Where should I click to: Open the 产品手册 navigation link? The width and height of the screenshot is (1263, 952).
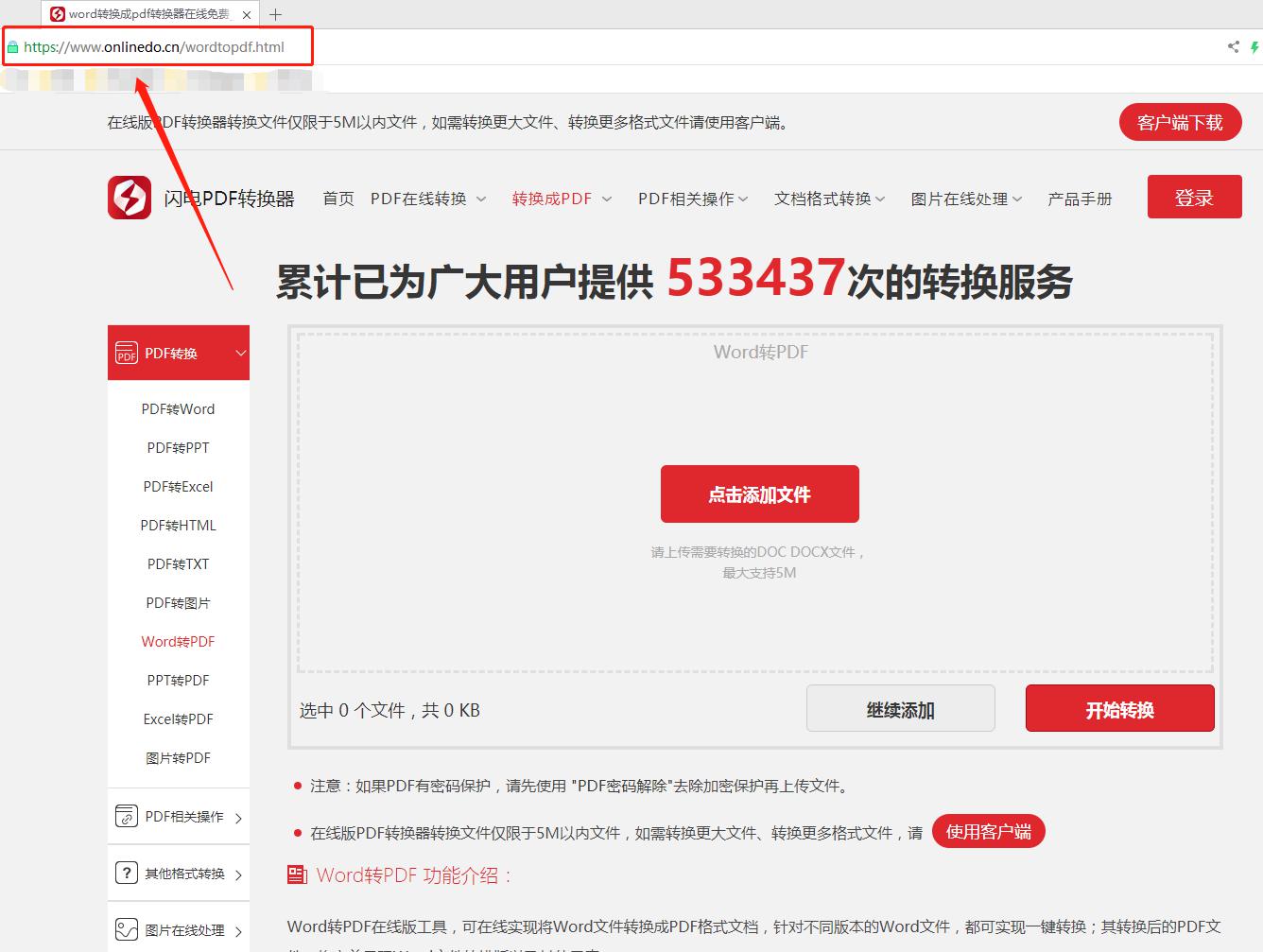point(1080,199)
